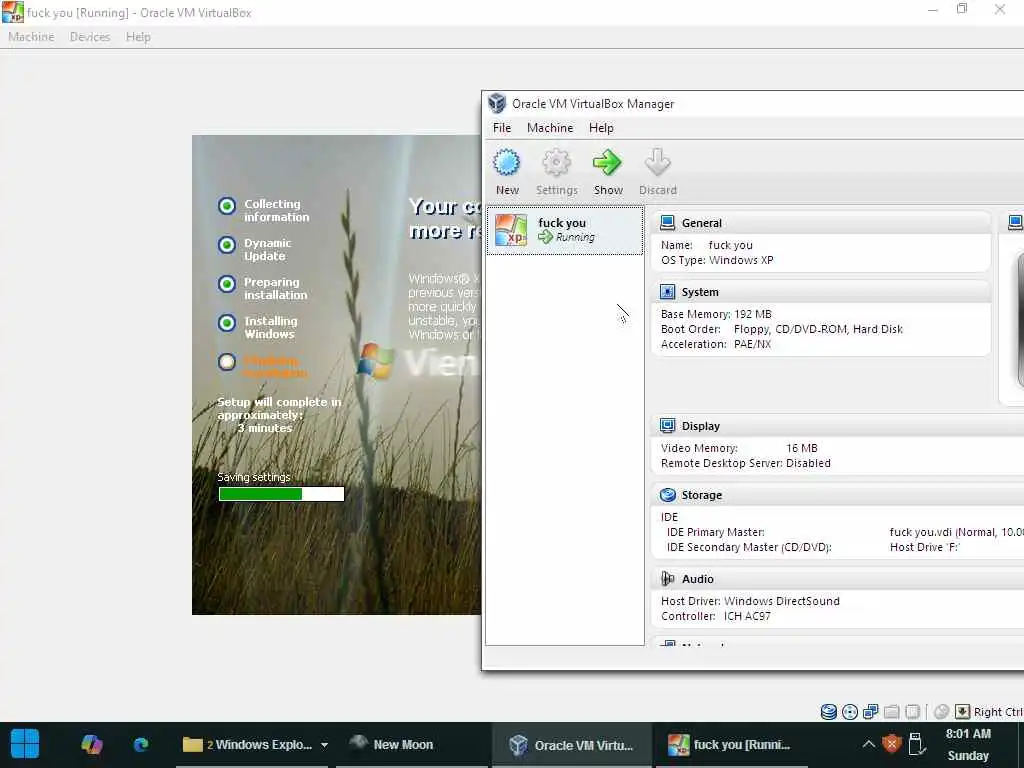The height and width of the screenshot is (768, 1024).
Task: Click the Saving settings progress bar
Action: 281,494
